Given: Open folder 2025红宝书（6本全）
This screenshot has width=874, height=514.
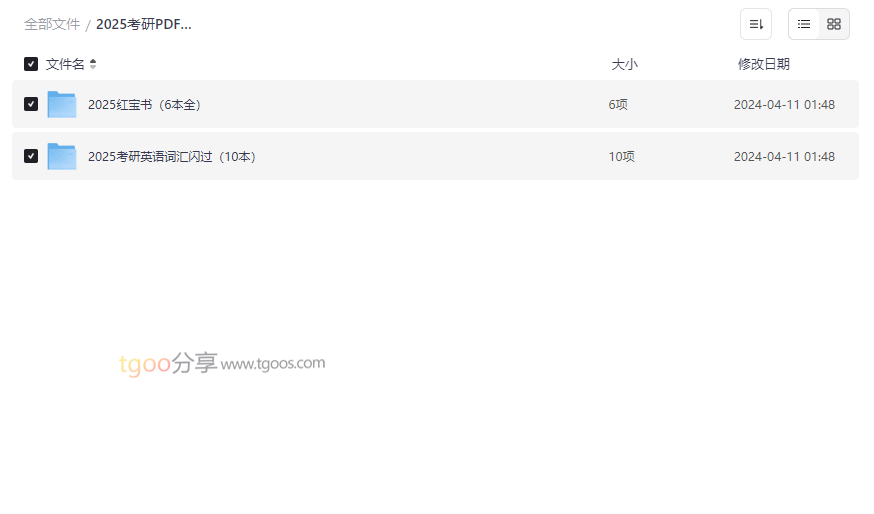Looking at the screenshot, I should coord(144,104).
